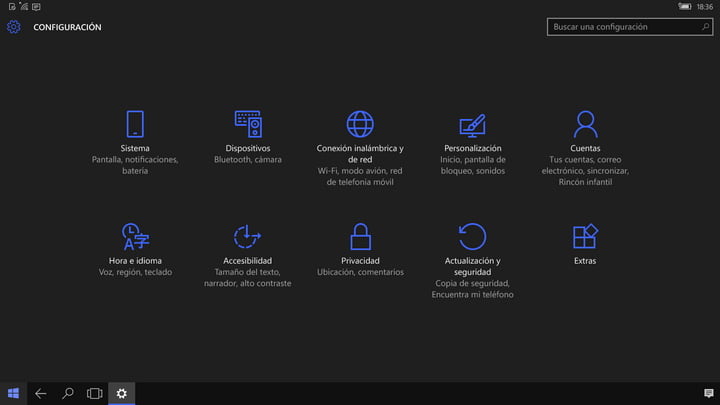Viewport: 720px width, 405px height.
Task: Open Task View in the taskbar
Action: point(94,393)
